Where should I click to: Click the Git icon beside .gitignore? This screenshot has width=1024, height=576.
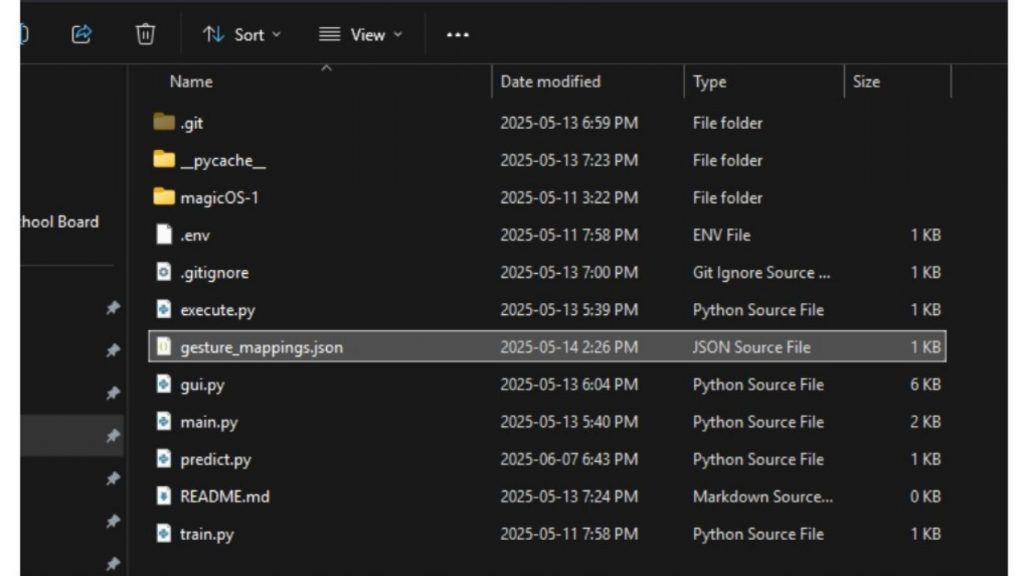pyautogui.click(x=163, y=272)
